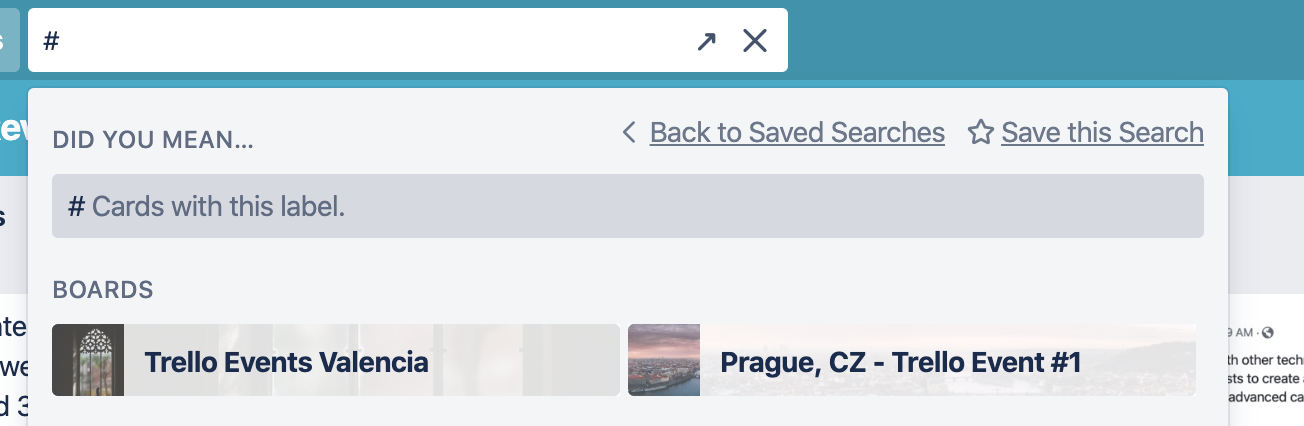Go Back to Saved Searches
Screen dimensions: 1304x426
(797, 132)
